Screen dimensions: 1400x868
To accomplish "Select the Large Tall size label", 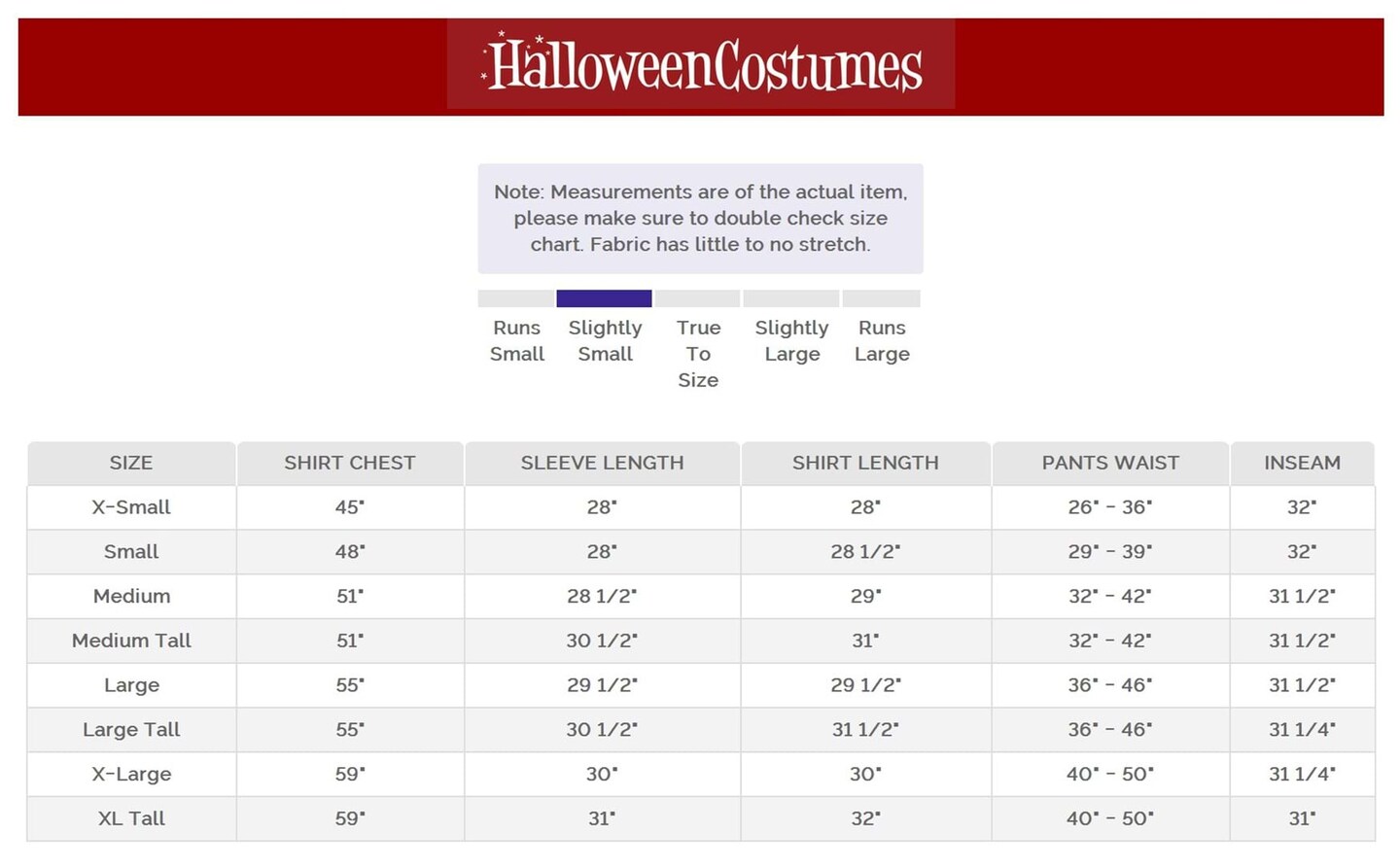I will click(131, 730).
